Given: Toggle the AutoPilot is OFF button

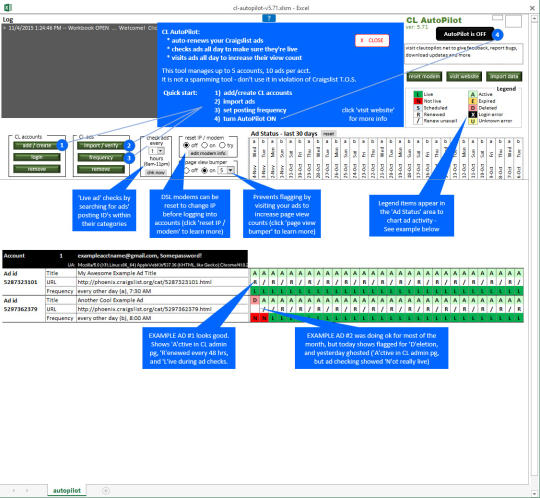Looking at the screenshot, I should [465, 34].
